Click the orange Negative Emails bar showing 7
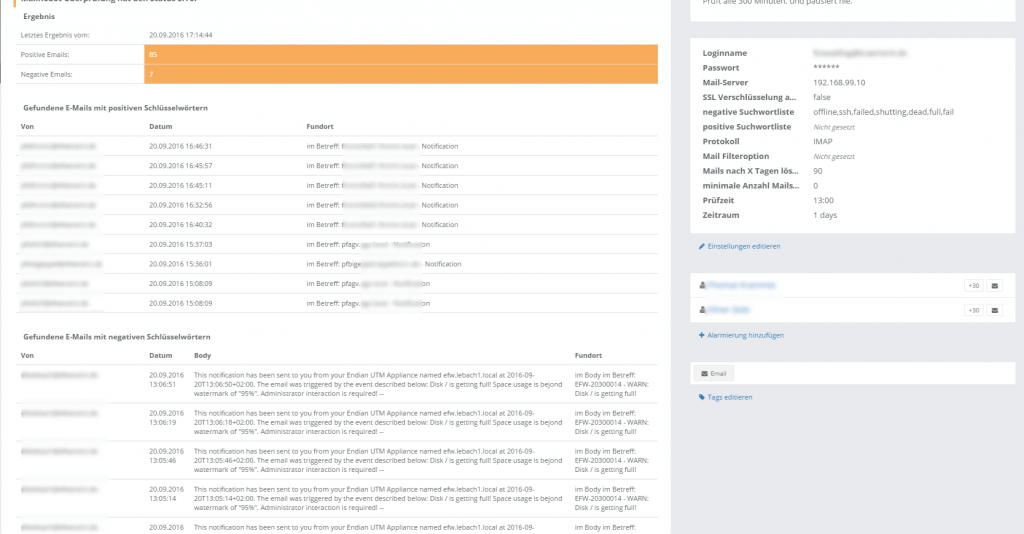 pyautogui.click(x=401, y=74)
